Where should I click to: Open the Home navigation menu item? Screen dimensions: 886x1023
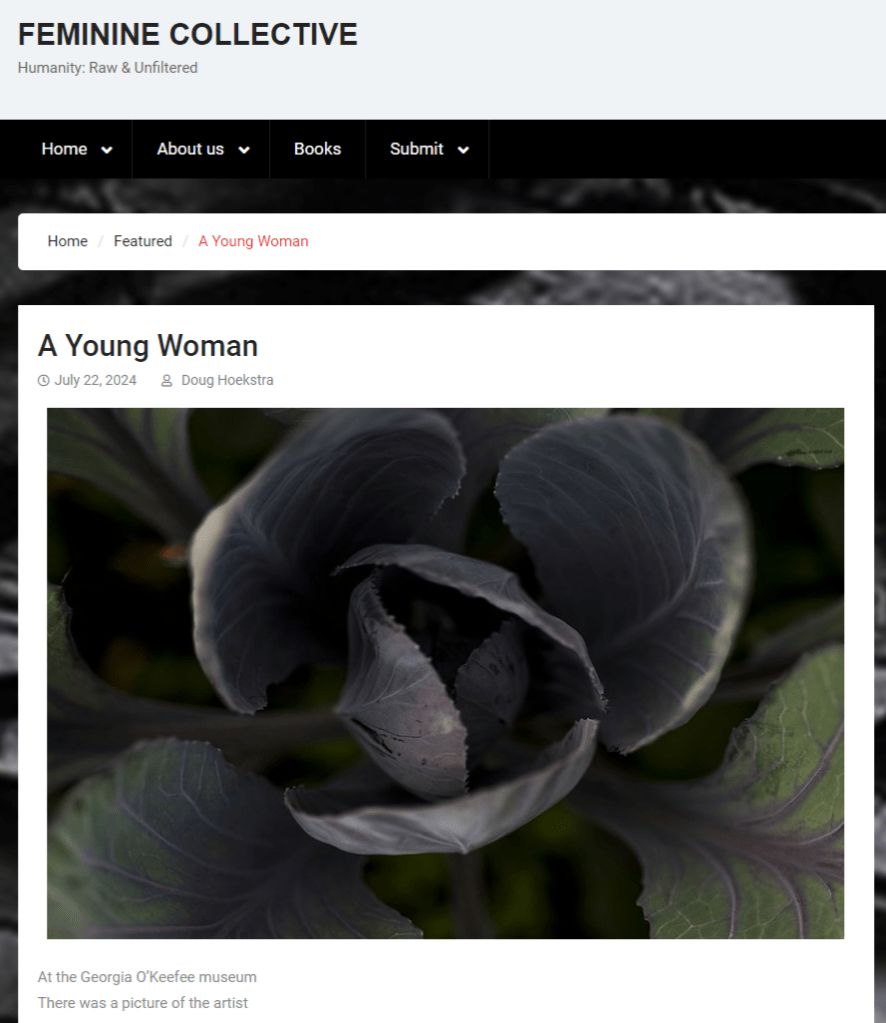point(65,149)
